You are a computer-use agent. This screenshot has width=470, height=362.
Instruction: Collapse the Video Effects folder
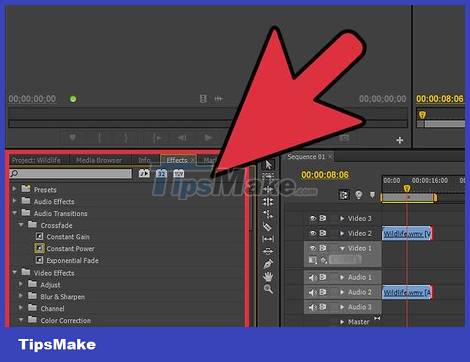coord(14,272)
